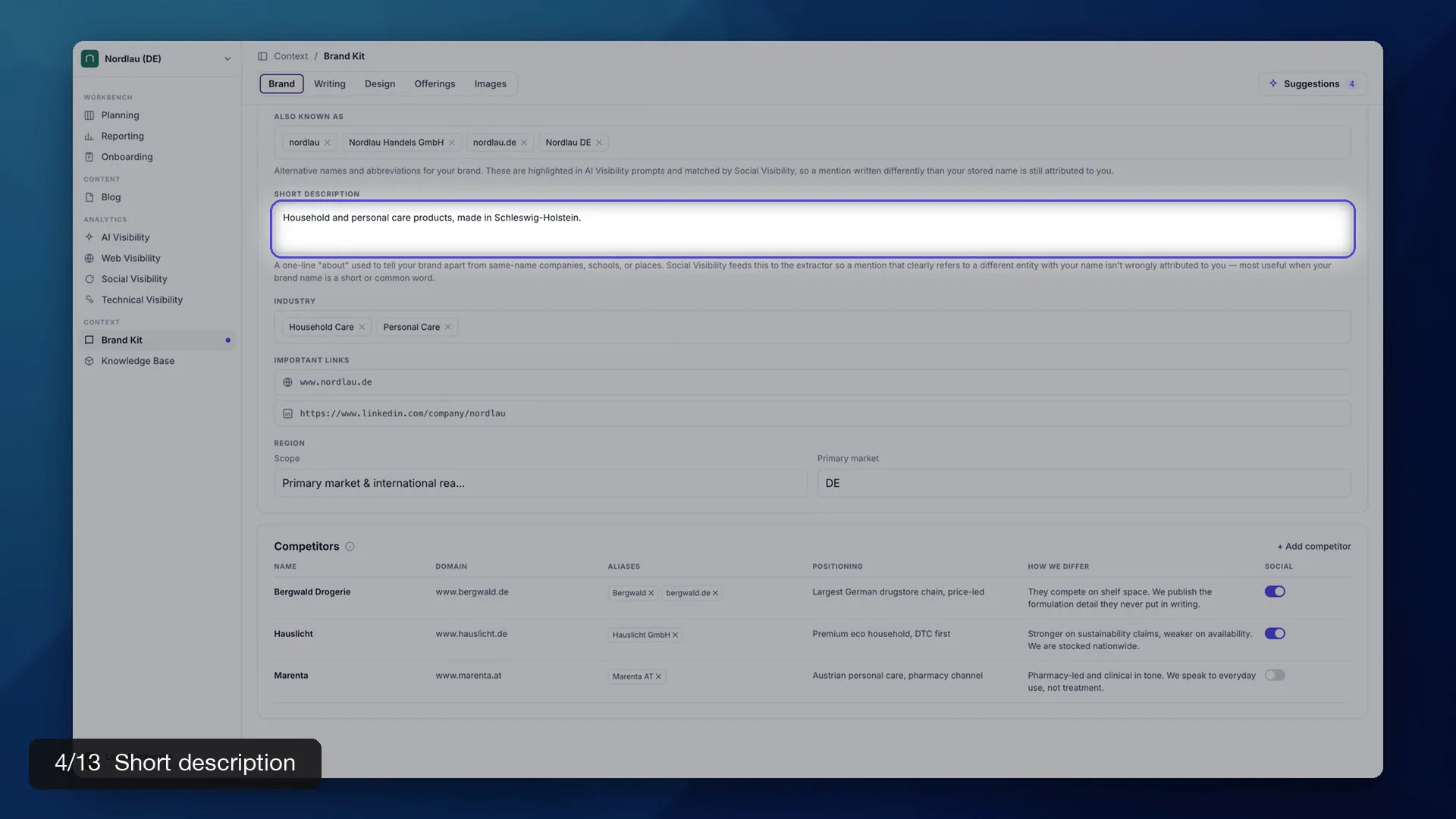The image size is (1456, 819).
Task: Remove the 'Hauslicht GmbH' alias tag
Action: point(675,635)
